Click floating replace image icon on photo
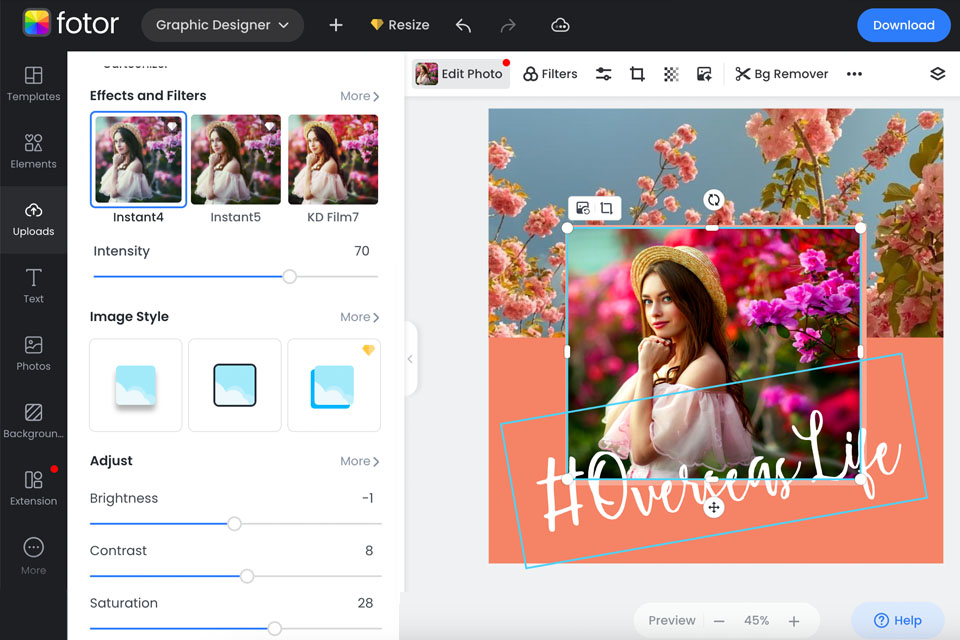 point(583,208)
